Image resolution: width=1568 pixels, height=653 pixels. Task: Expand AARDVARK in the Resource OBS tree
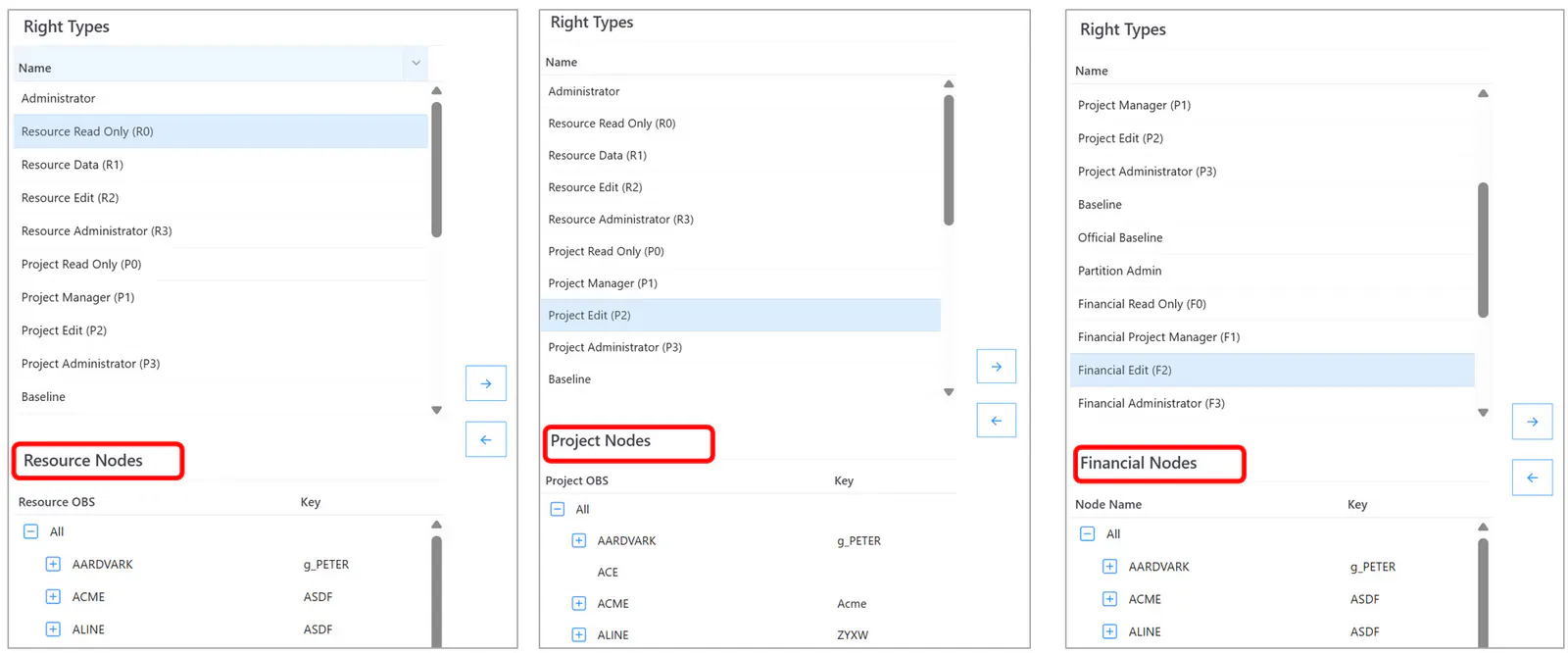(53, 565)
